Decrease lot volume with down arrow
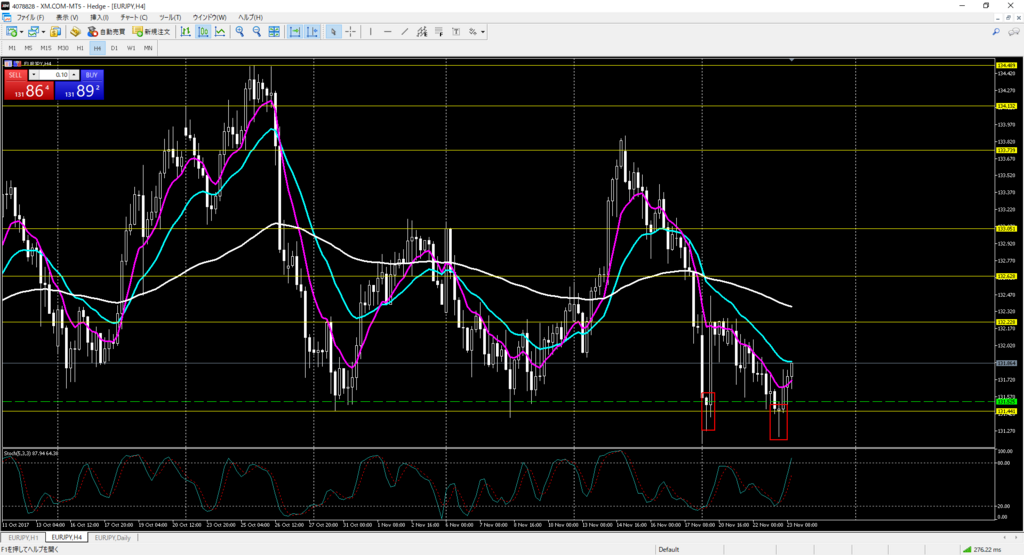Image resolution: width=1024 pixels, height=555 pixels. coord(33,75)
